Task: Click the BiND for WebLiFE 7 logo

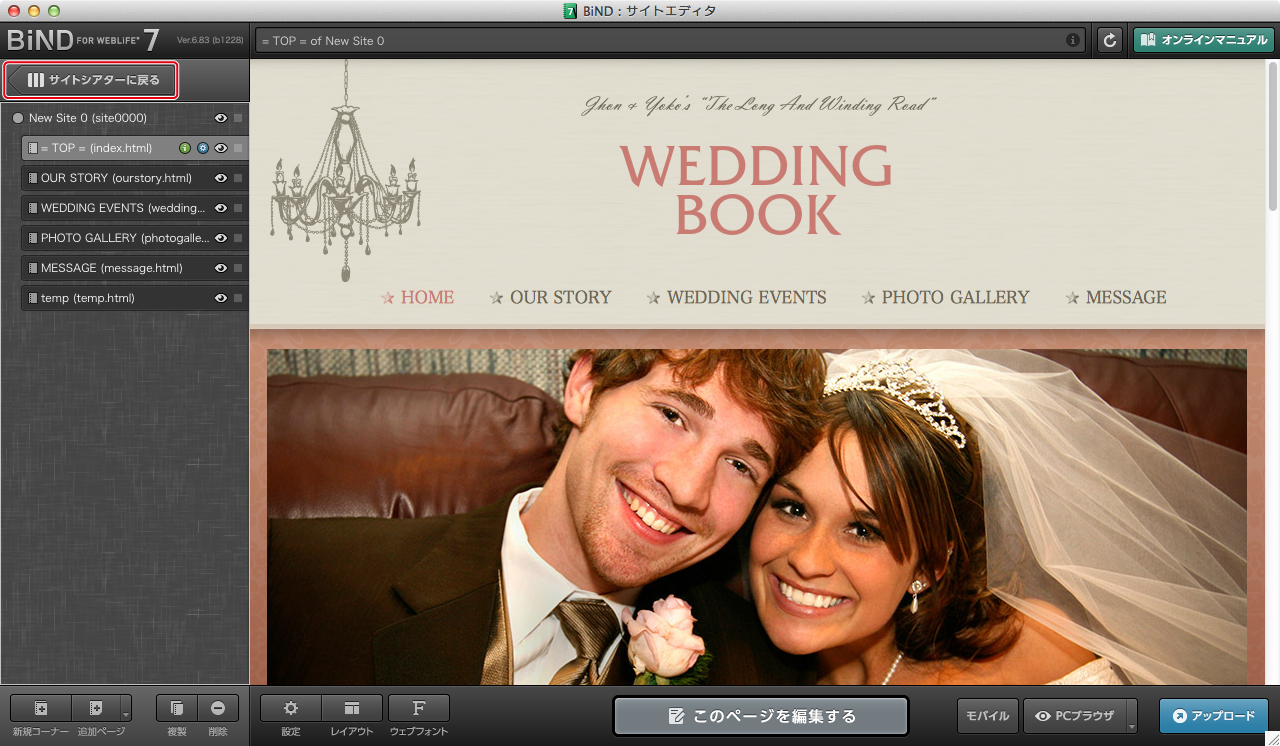Action: (x=83, y=40)
